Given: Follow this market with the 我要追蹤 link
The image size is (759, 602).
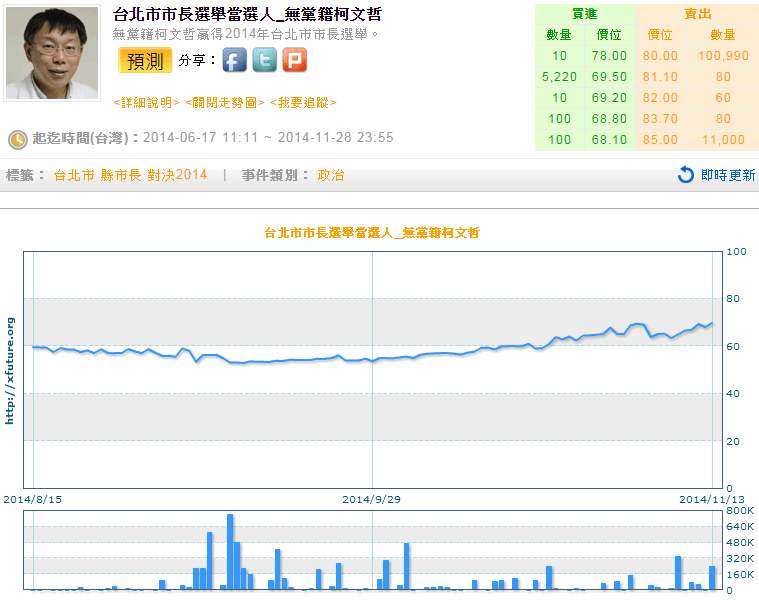Looking at the screenshot, I should coord(303,103).
